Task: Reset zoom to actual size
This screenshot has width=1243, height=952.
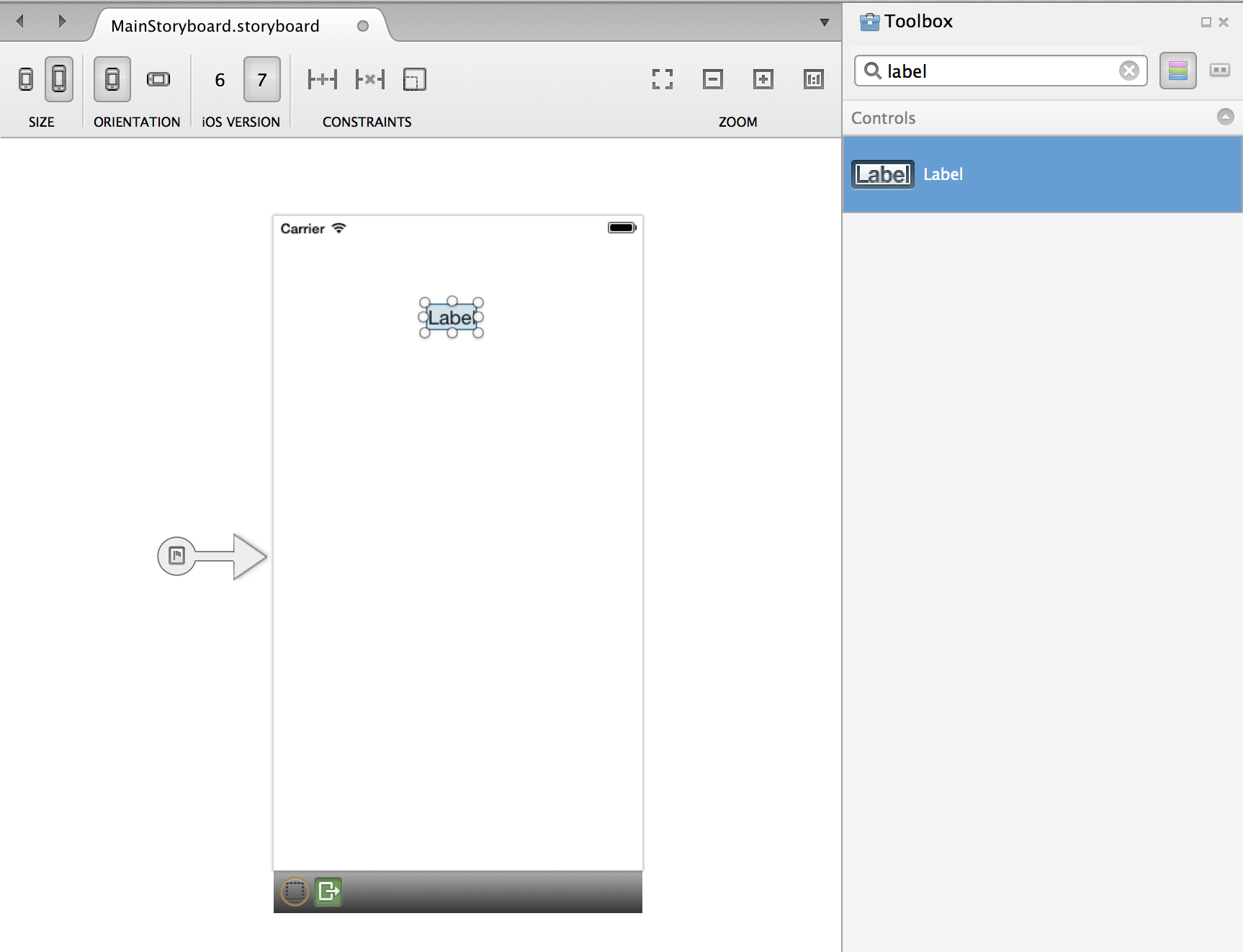Action: (814, 79)
